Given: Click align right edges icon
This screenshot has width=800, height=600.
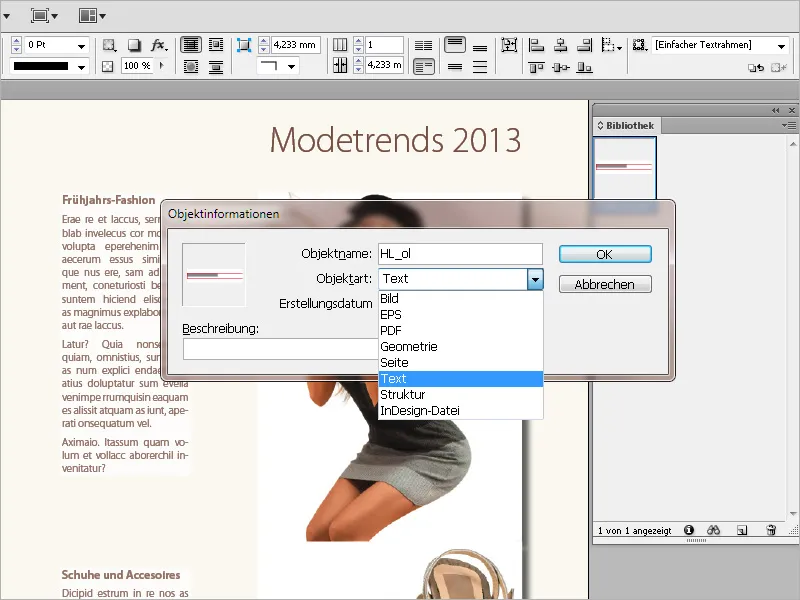Looking at the screenshot, I should [x=584, y=45].
